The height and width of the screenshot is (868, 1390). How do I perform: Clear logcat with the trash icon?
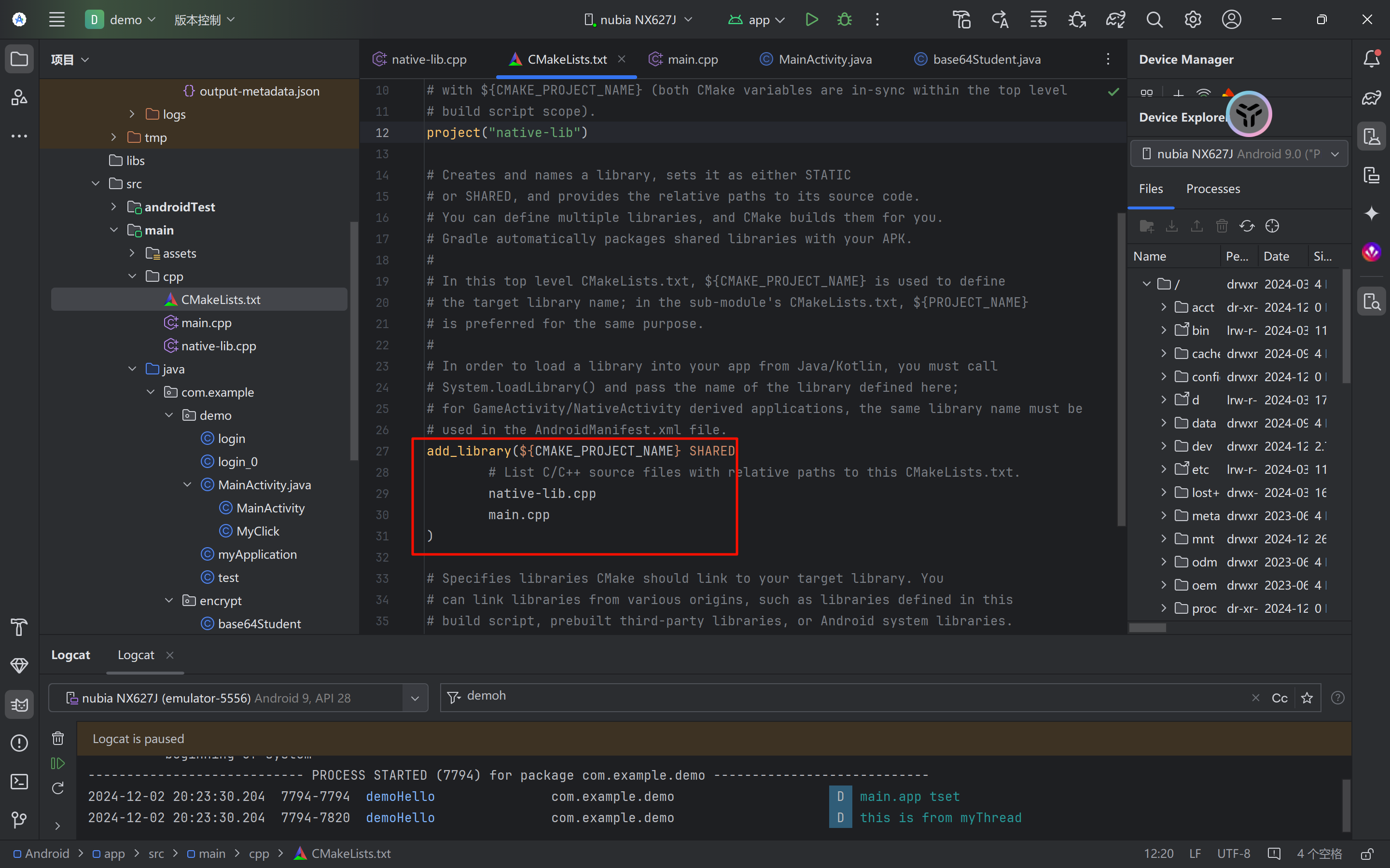point(58,738)
